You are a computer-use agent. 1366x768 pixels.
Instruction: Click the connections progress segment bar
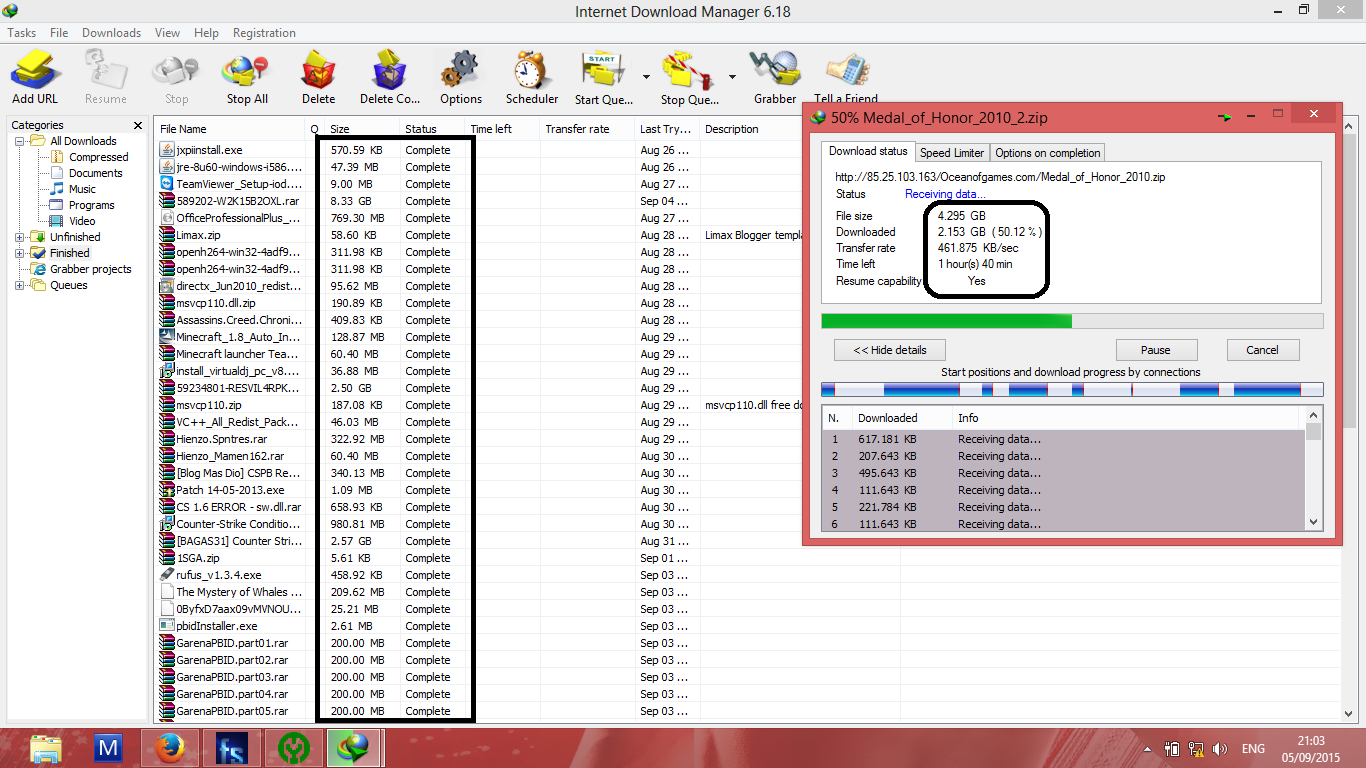(x=1072, y=390)
